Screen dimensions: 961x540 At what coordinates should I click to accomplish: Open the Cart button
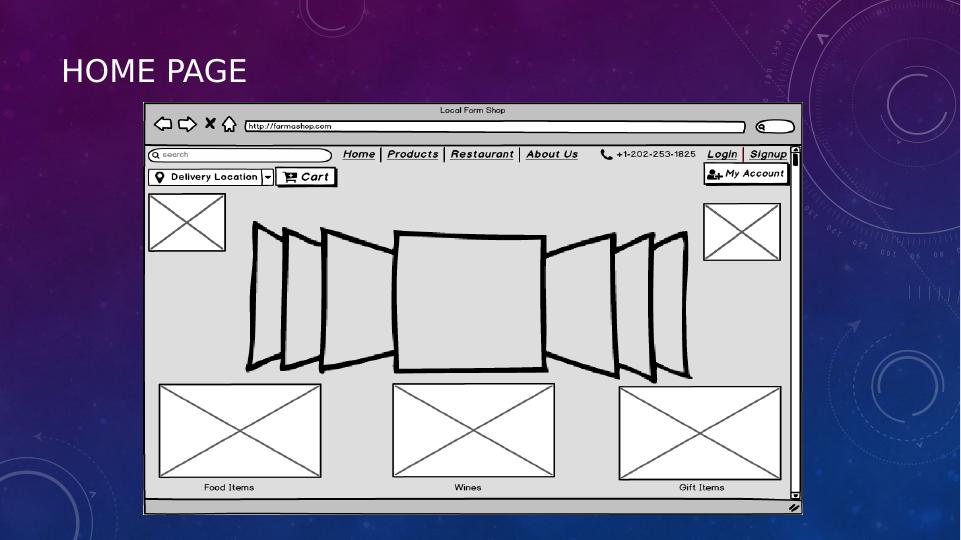[306, 177]
